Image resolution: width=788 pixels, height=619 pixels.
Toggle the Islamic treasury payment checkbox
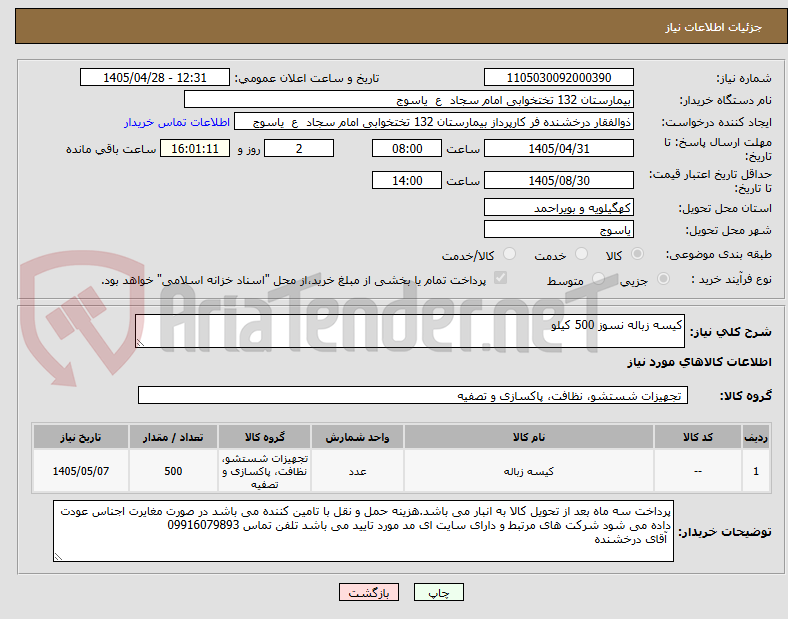(x=501, y=278)
